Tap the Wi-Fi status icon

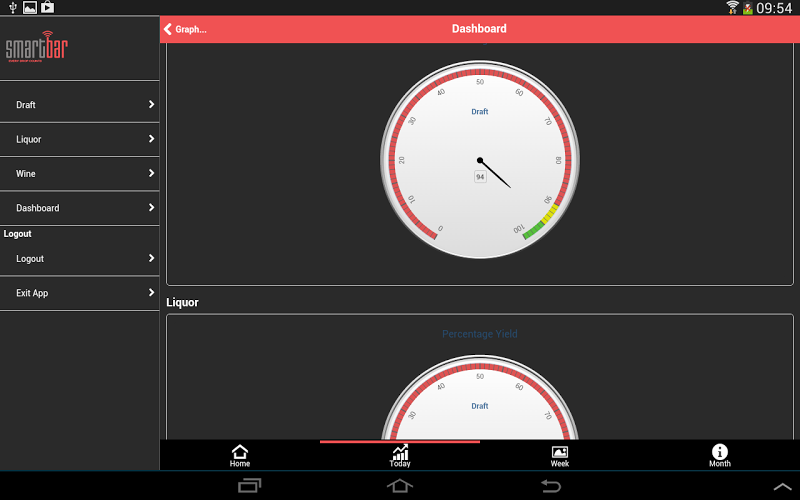pyautogui.click(x=733, y=7)
